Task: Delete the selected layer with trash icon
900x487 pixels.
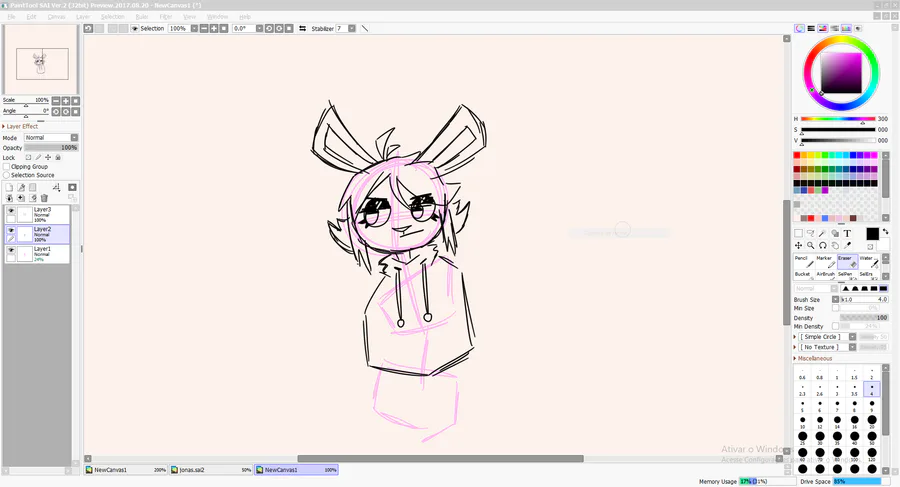Action: point(44,198)
